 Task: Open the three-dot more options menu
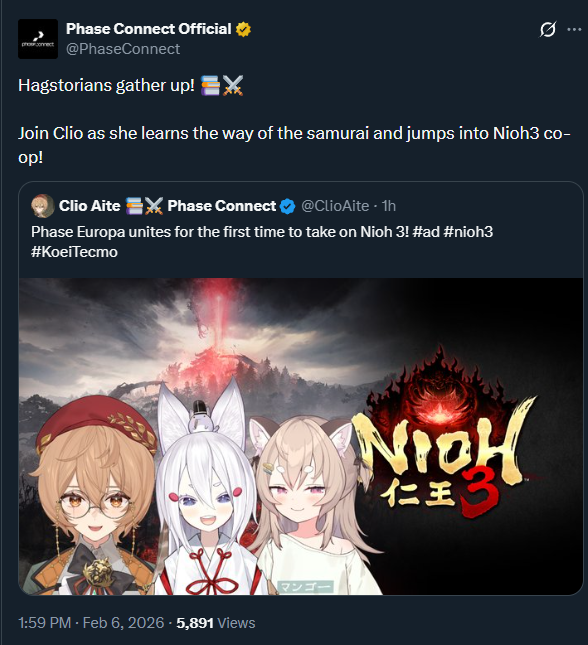(574, 29)
